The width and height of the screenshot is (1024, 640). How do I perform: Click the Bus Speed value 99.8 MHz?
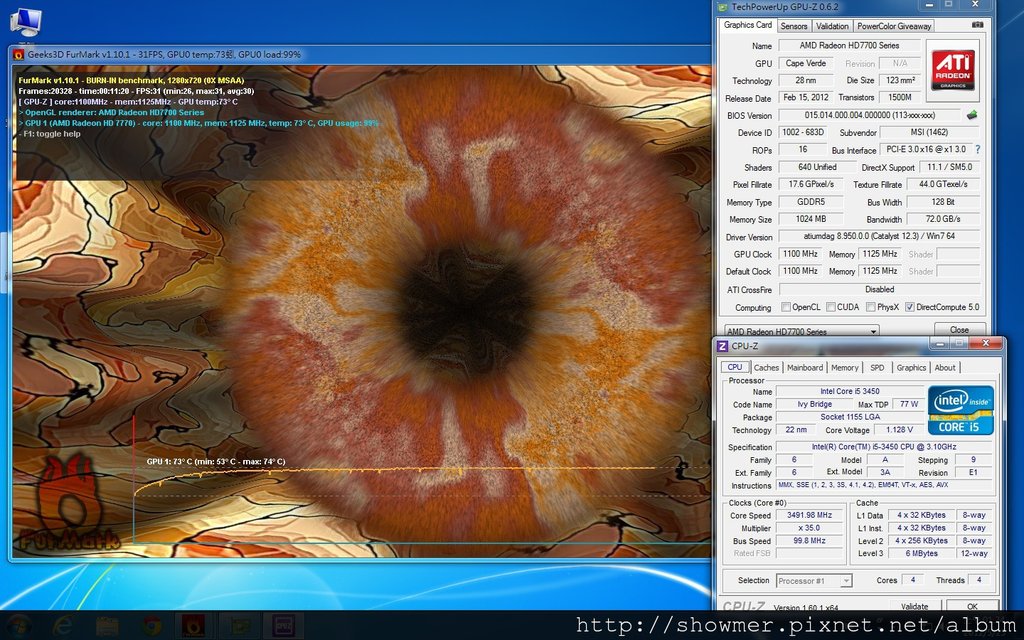pyautogui.click(x=809, y=541)
